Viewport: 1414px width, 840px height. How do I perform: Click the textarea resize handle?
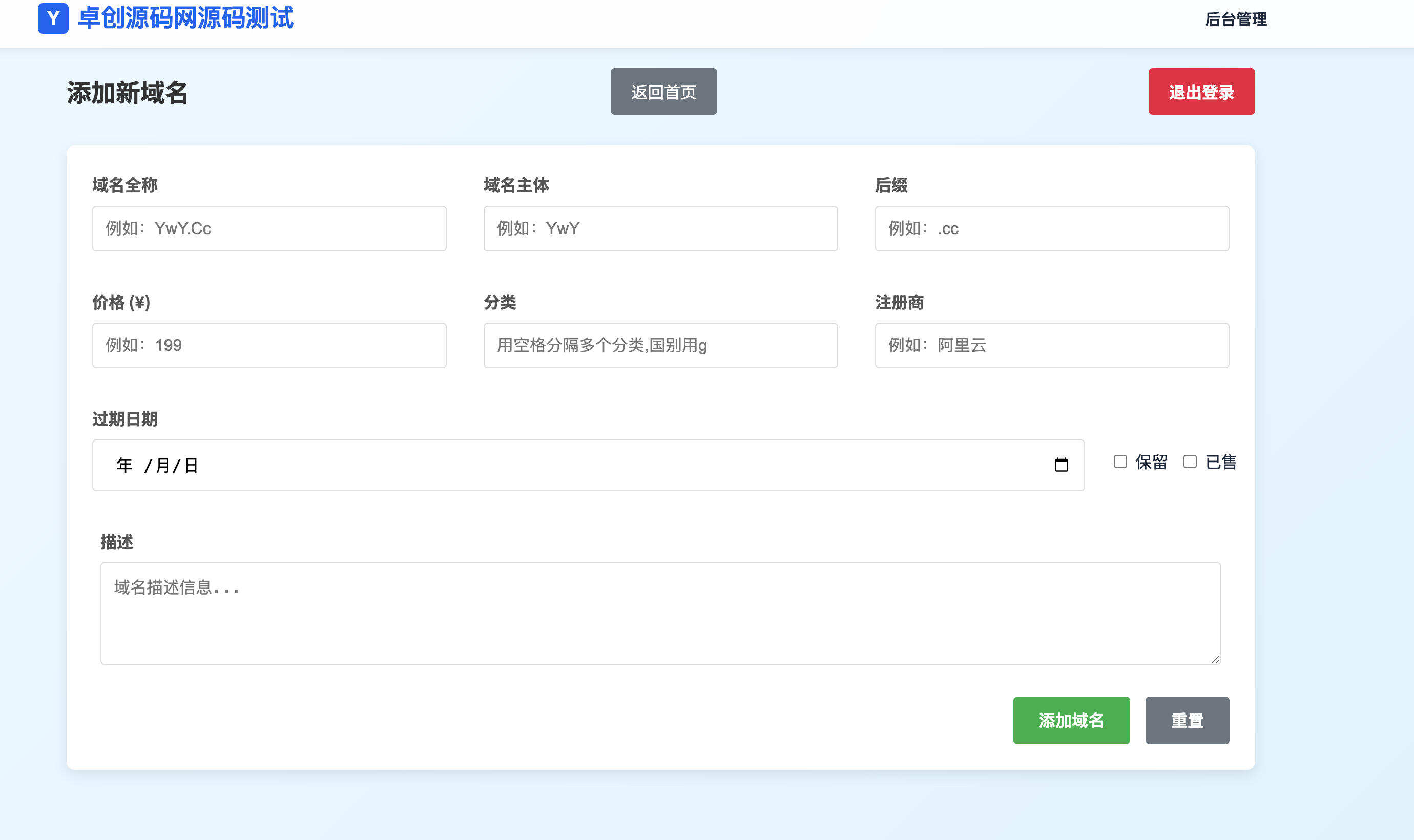pos(1216,658)
